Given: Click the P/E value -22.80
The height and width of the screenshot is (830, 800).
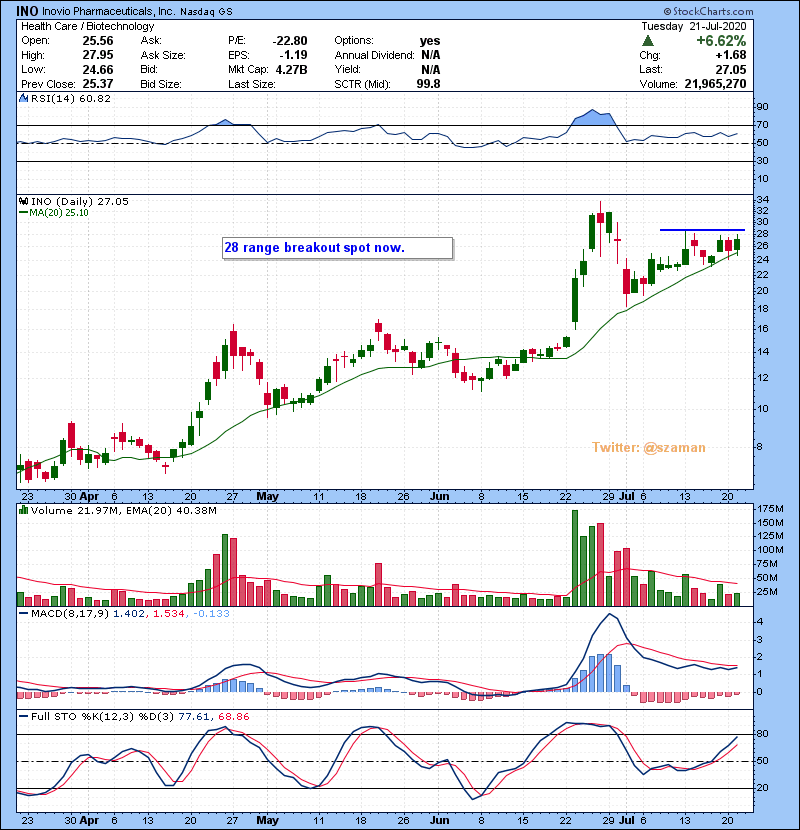Looking at the screenshot, I should pos(290,41).
